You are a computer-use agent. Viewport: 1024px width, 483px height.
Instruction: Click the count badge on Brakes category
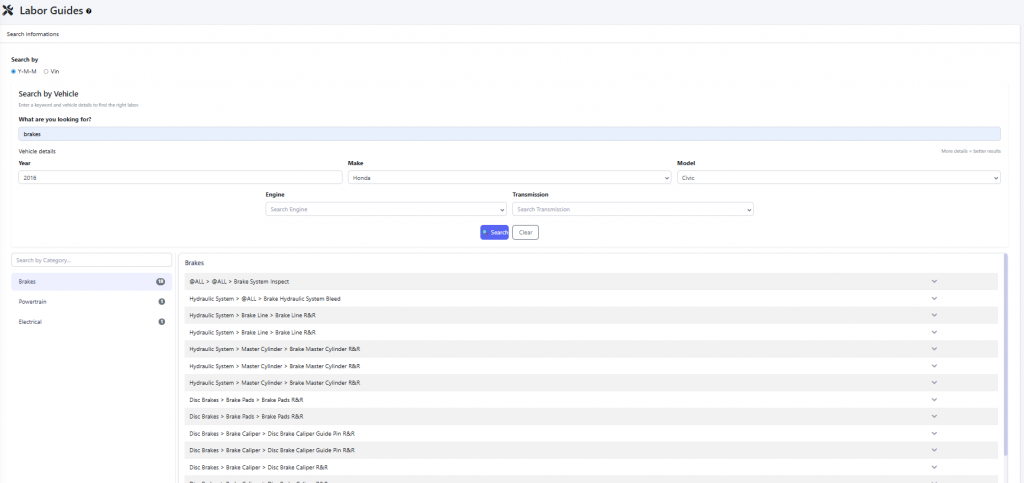click(x=160, y=282)
